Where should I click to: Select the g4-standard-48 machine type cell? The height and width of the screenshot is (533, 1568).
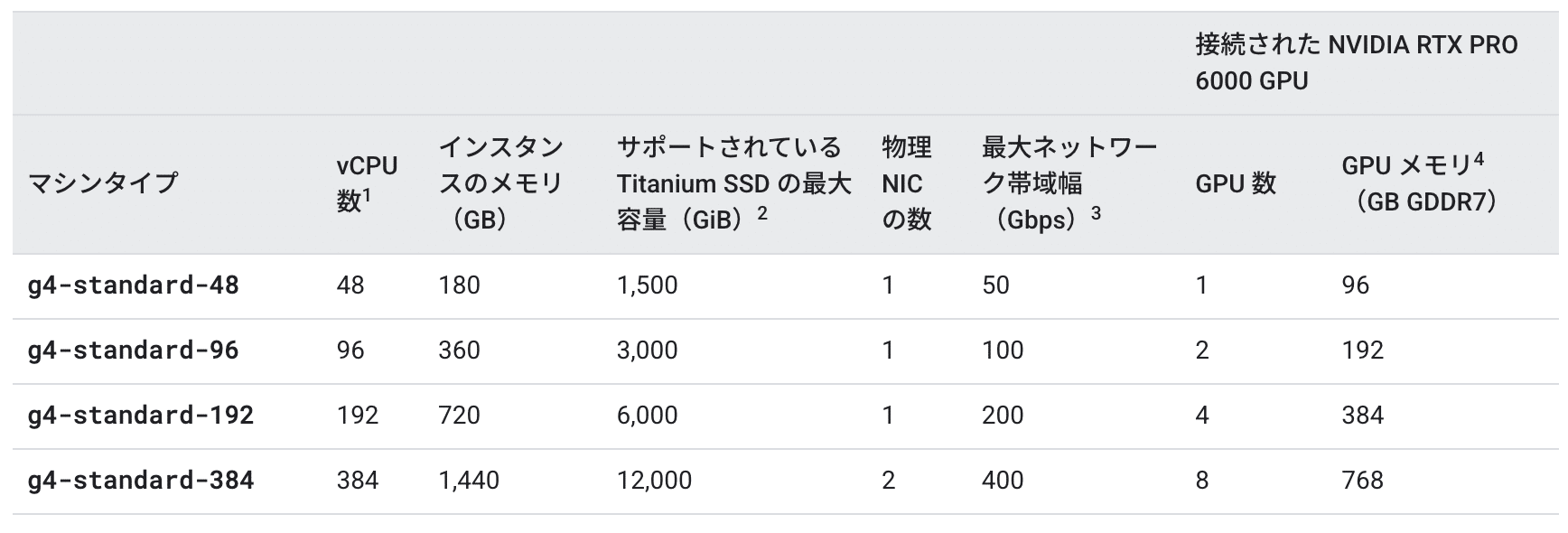[x=133, y=285]
